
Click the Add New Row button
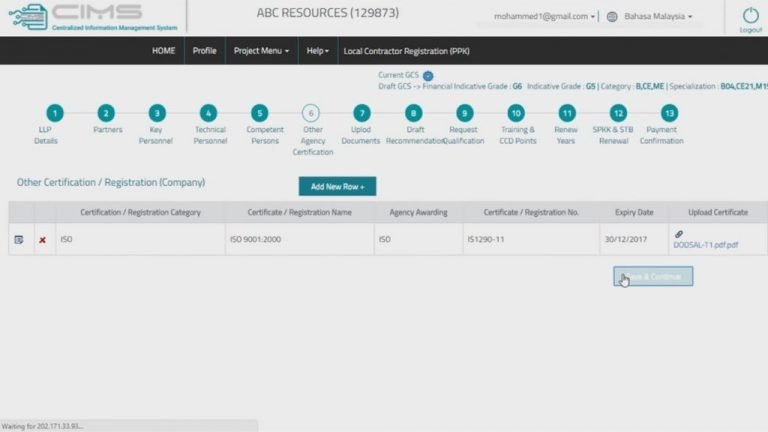click(337, 186)
